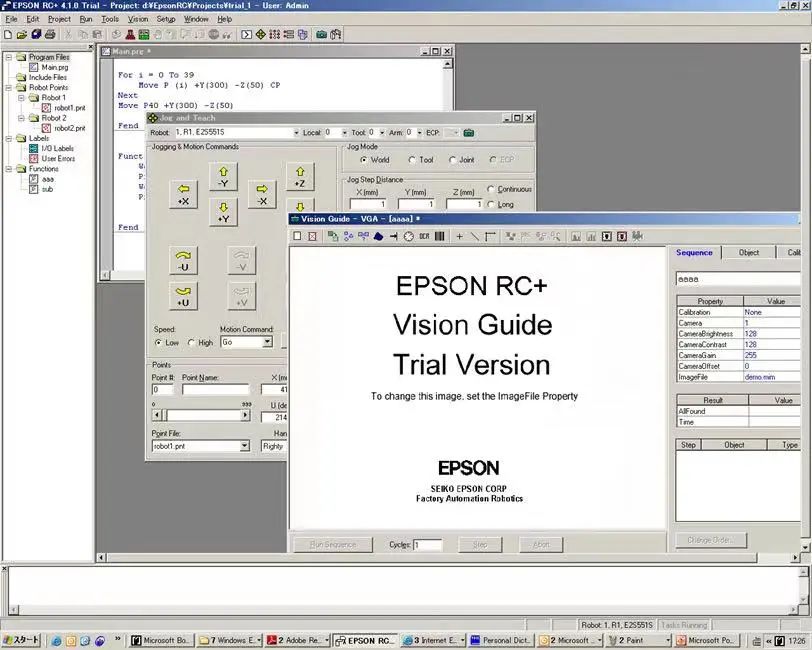Viewport: 812px width, 650px height.
Task: Collapse the Functions tree node
Action: (x=9, y=169)
